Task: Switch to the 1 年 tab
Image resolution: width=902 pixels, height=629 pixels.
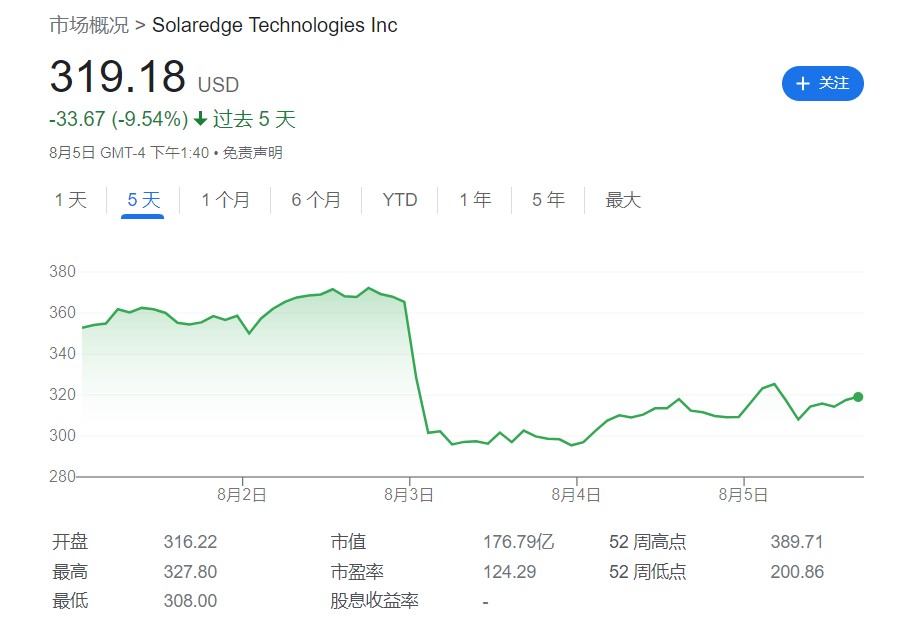Action: click(x=475, y=200)
